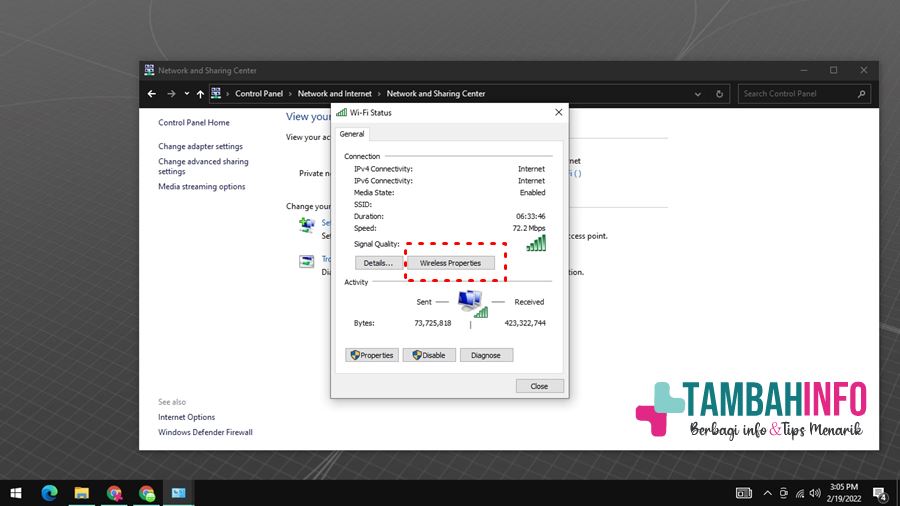Click the IPv4 Connectivity label
The width and height of the screenshot is (900, 506).
click(x=383, y=169)
